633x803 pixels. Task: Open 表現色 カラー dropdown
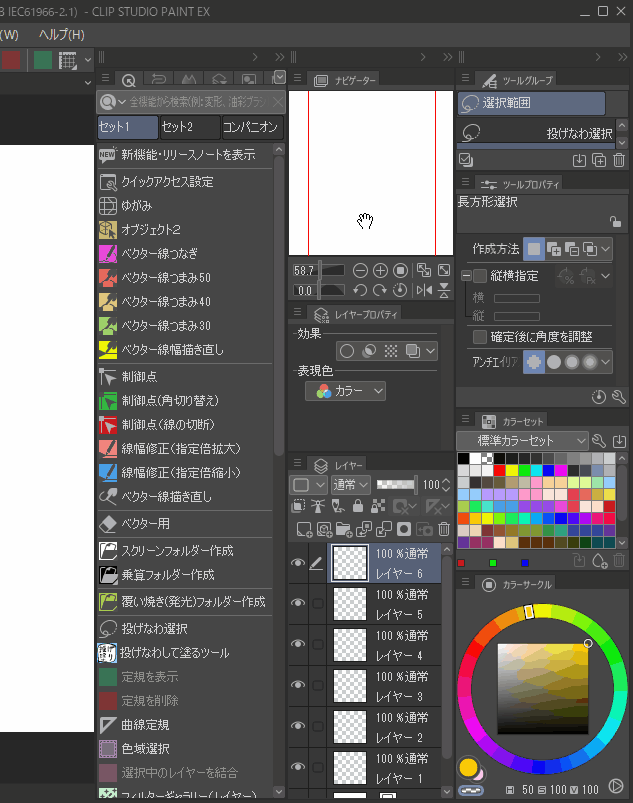click(x=345, y=391)
